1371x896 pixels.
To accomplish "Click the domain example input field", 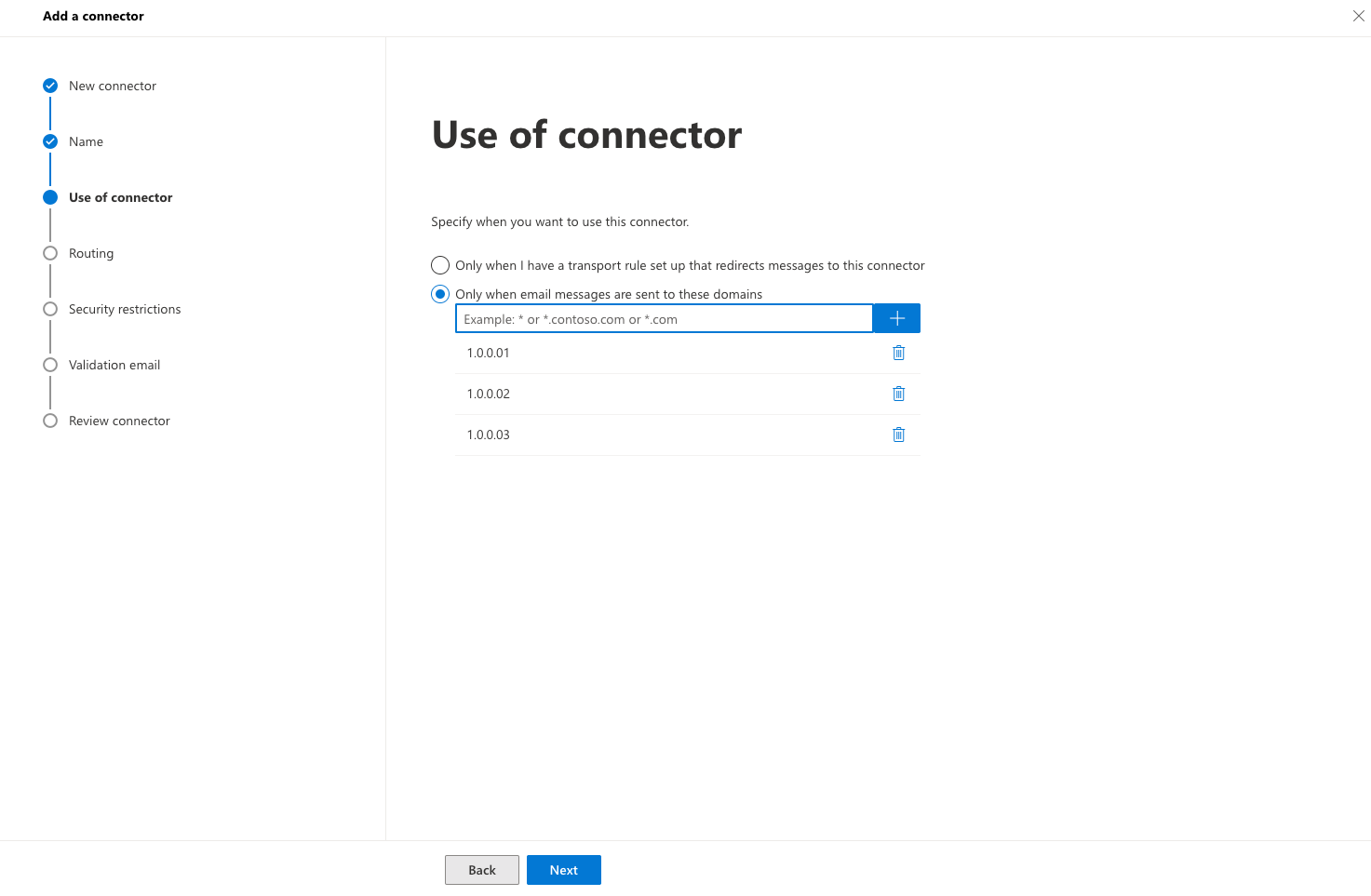I will (663, 318).
